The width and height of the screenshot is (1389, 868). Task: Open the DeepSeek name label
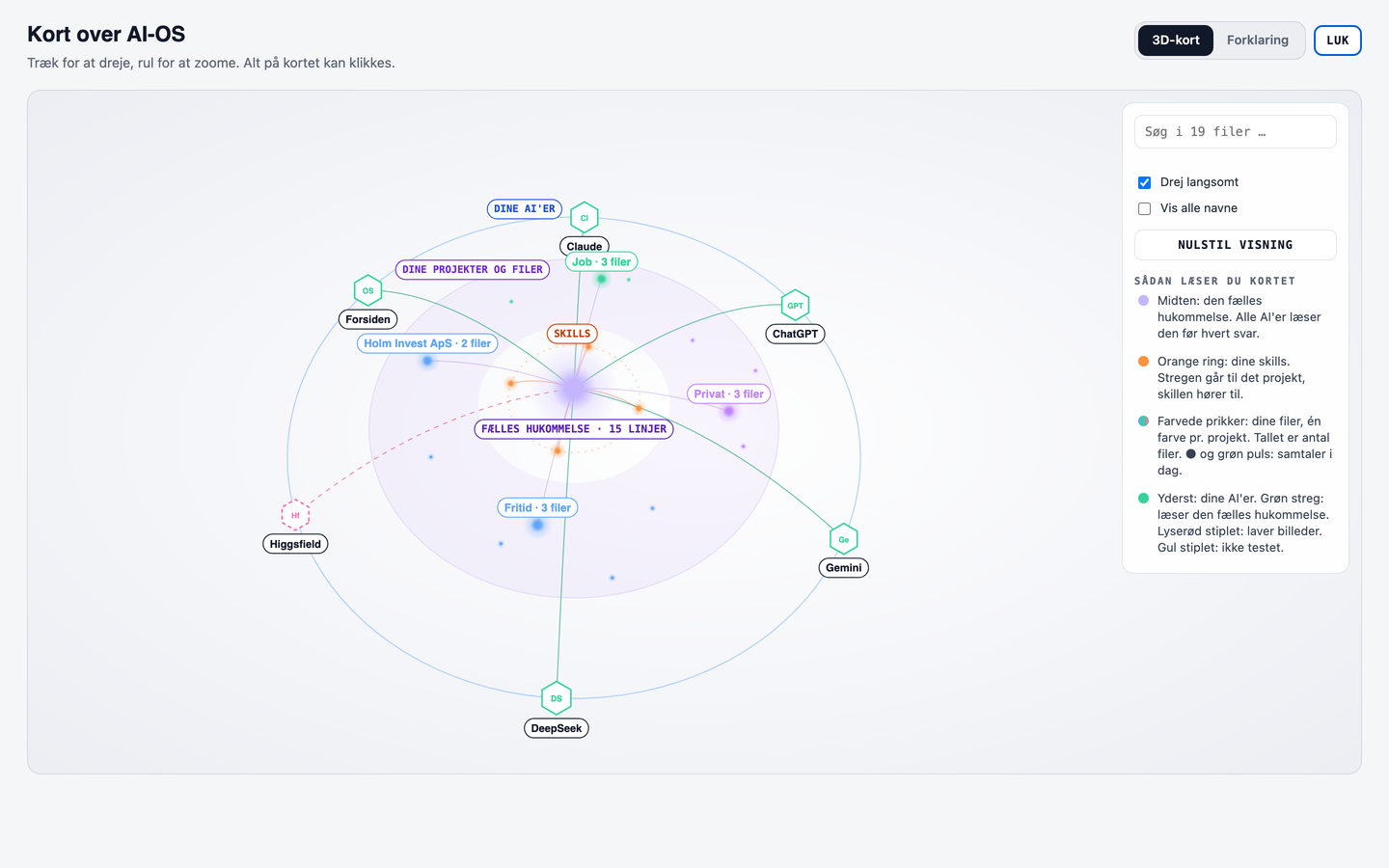(x=557, y=728)
